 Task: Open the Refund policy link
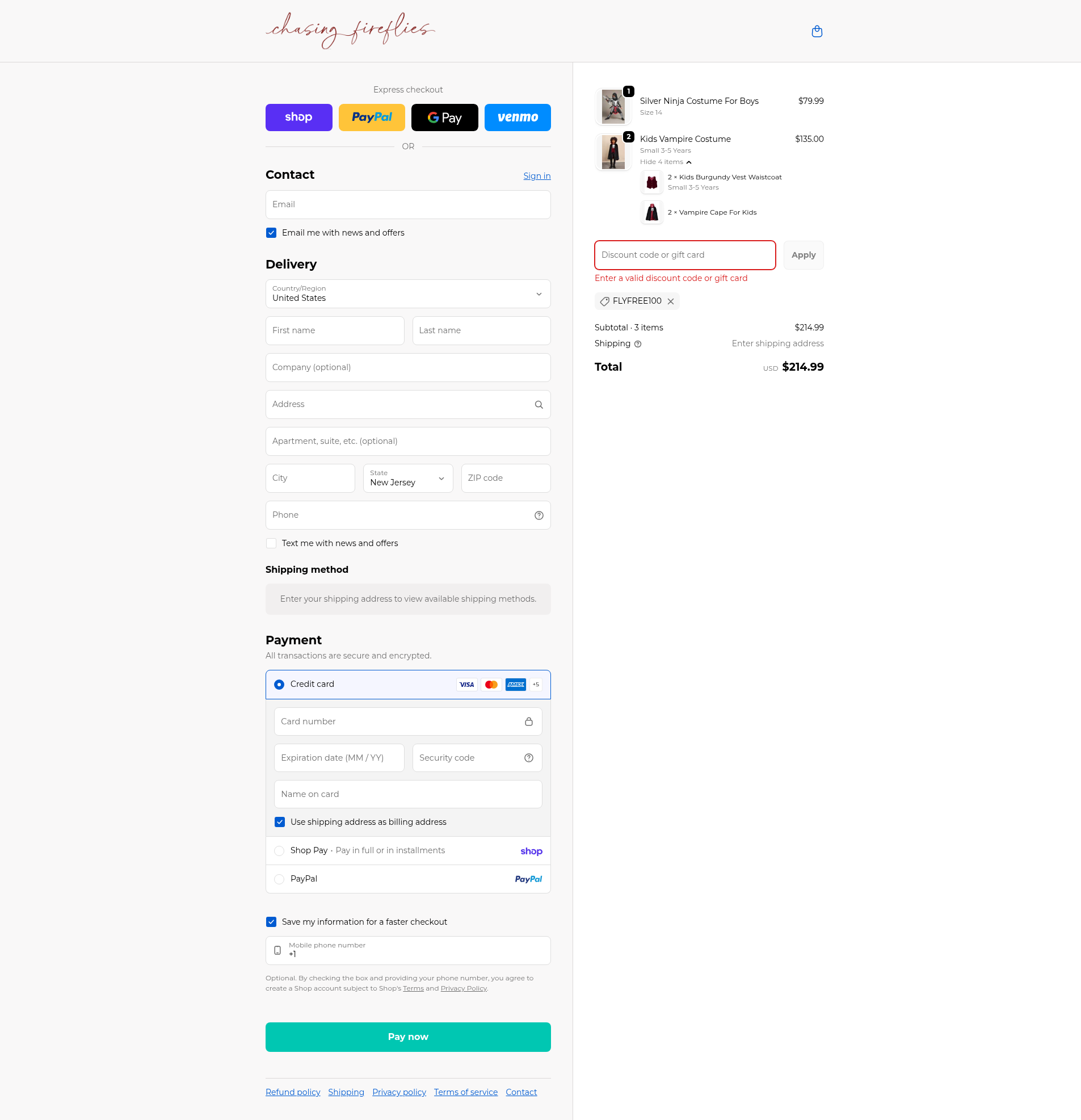(x=293, y=1092)
